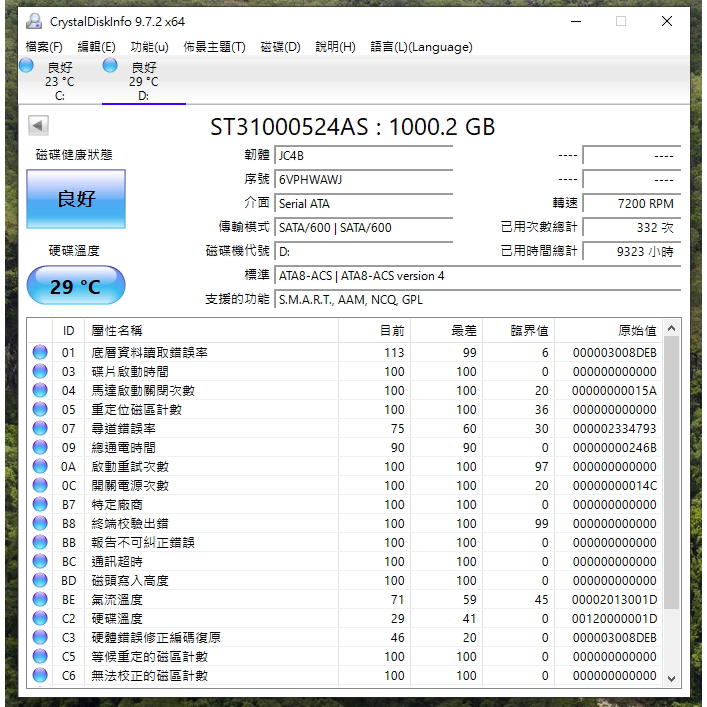
Task: Click the CrystalDiskInfo app icon in title bar
Action: [x=34, y=21]
